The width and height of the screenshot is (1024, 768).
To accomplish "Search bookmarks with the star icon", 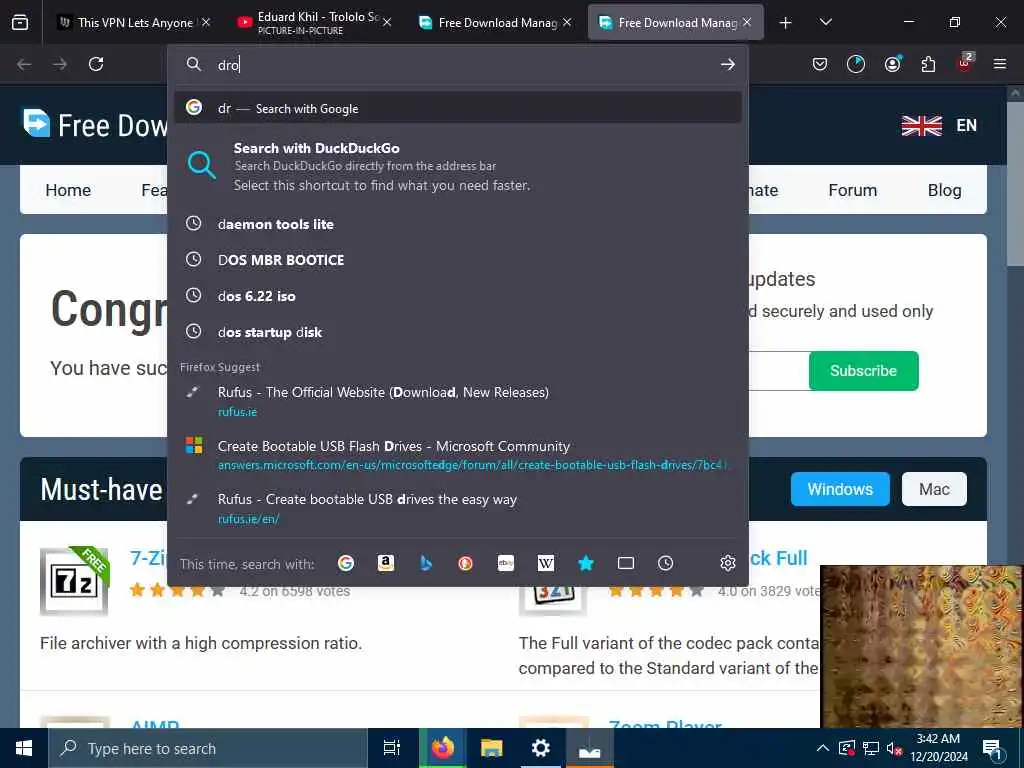I will pos(586,563).
